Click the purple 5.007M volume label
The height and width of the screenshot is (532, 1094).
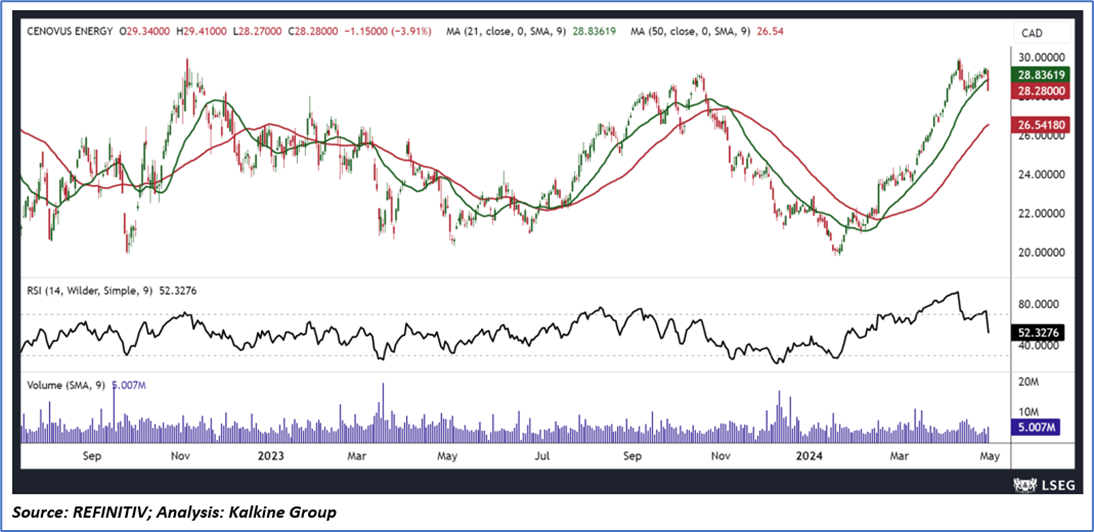[1034, 427]
